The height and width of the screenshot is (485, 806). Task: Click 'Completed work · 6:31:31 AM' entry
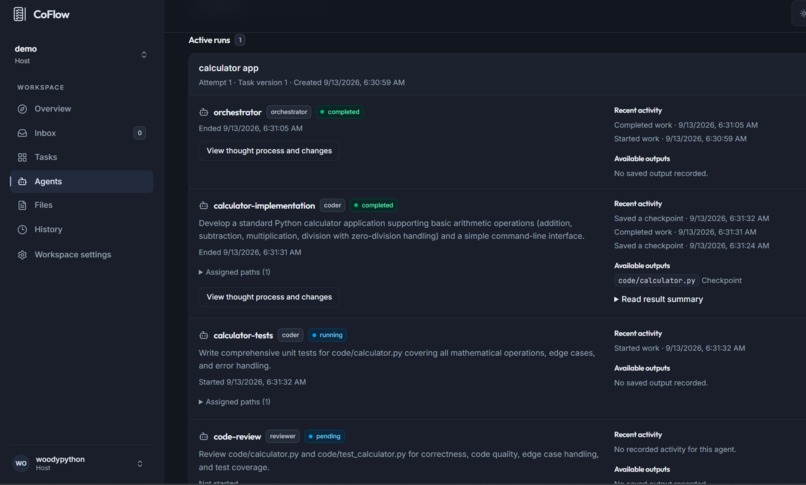(685, 232)
